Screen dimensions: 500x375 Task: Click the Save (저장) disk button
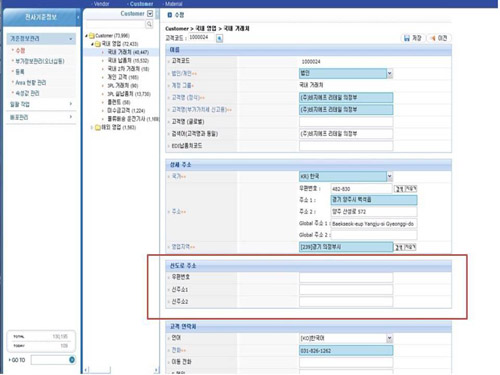(x=413, y=38)
